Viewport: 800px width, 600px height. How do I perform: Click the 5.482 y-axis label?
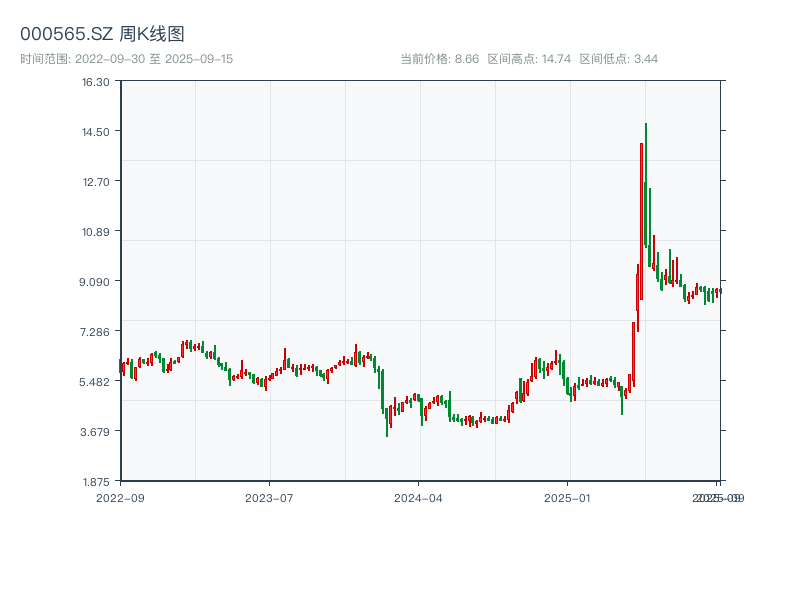pyautogui.click(x=96, y=381)
